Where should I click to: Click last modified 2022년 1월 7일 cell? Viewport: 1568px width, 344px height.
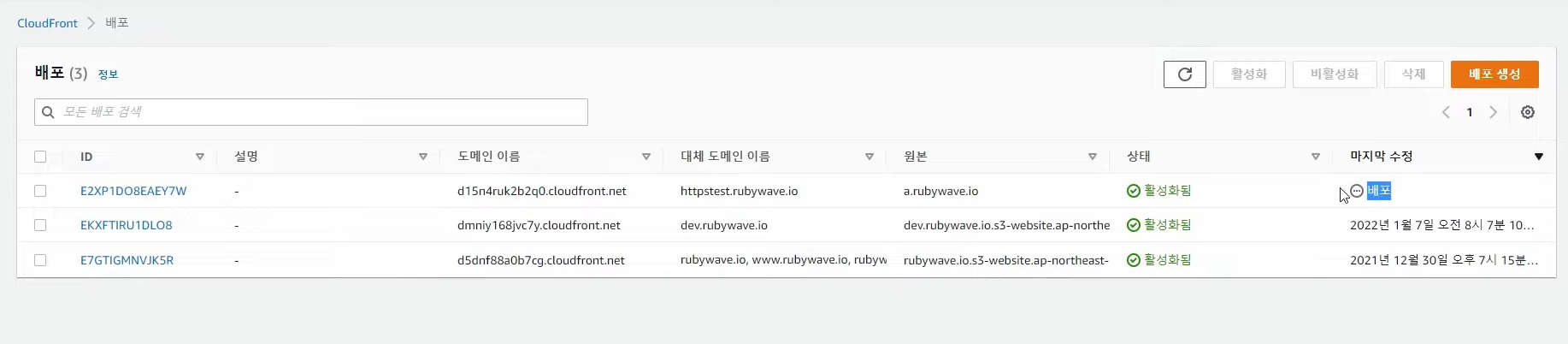[1442, 225]
